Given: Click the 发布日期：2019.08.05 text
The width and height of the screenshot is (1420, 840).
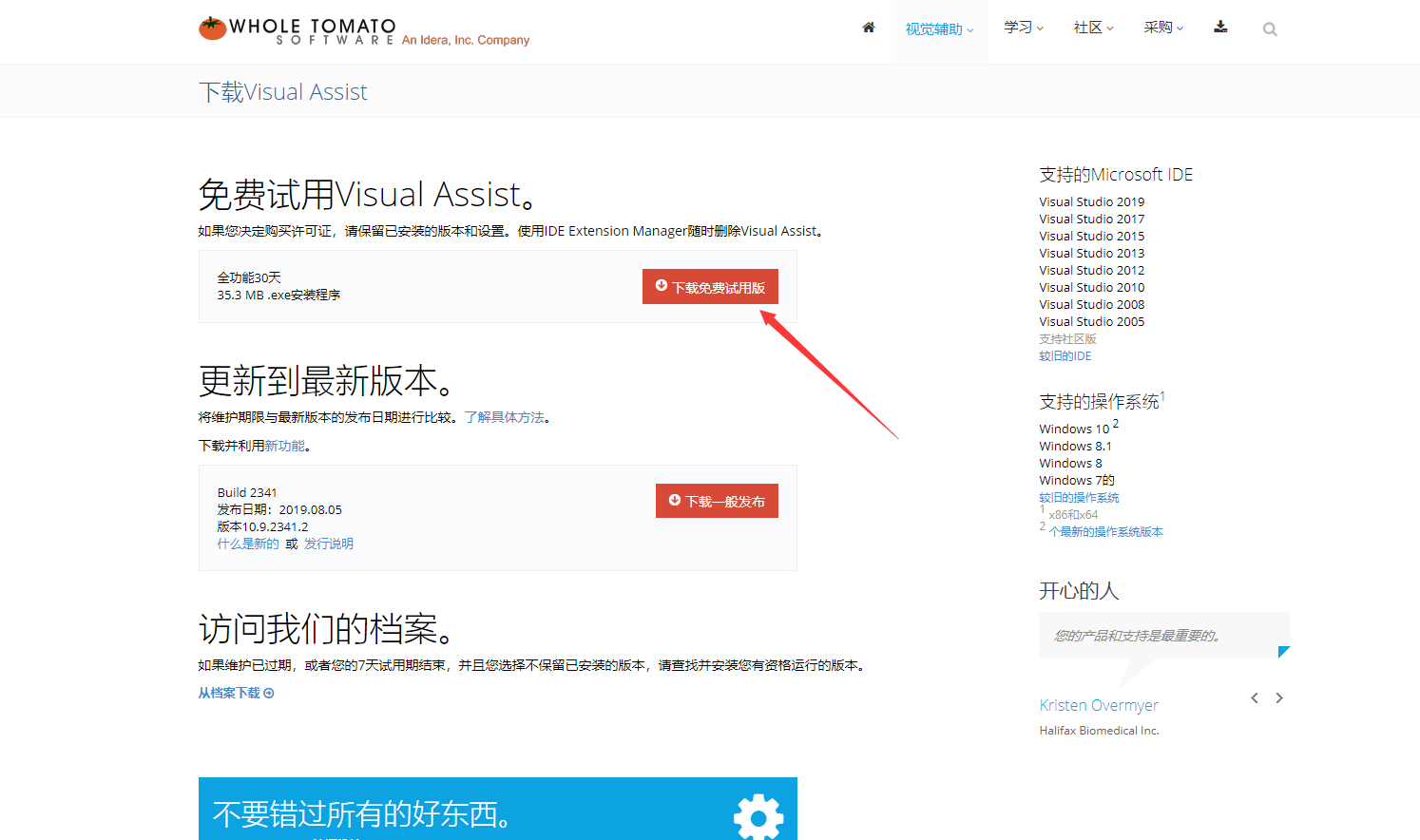Looking at the screenshot, I should (x=279, y=509).
